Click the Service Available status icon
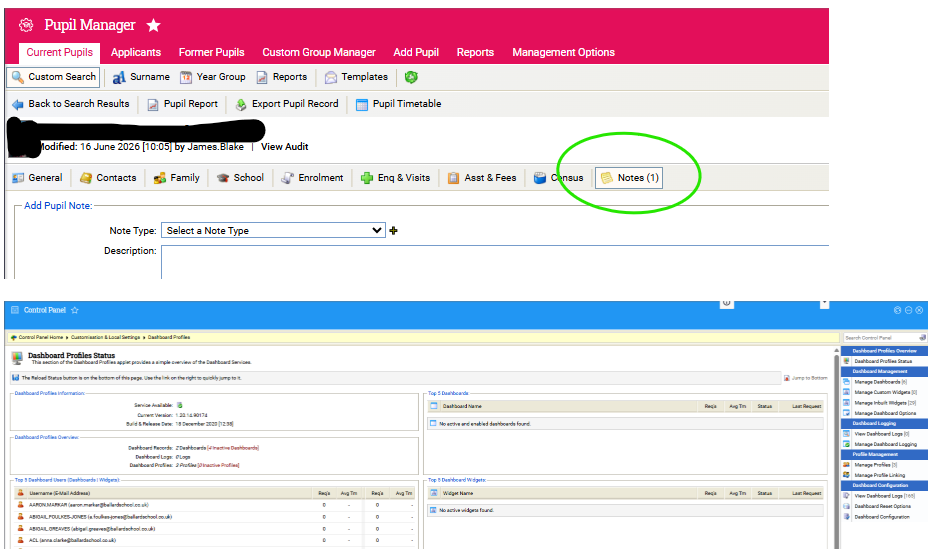 coord(179,405)
